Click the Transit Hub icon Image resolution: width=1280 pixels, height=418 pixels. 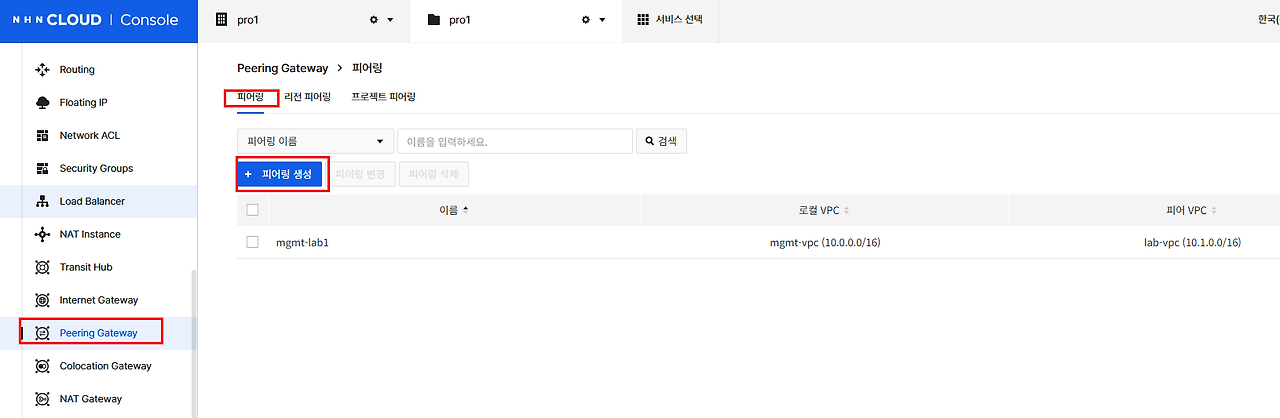[42, 268]
